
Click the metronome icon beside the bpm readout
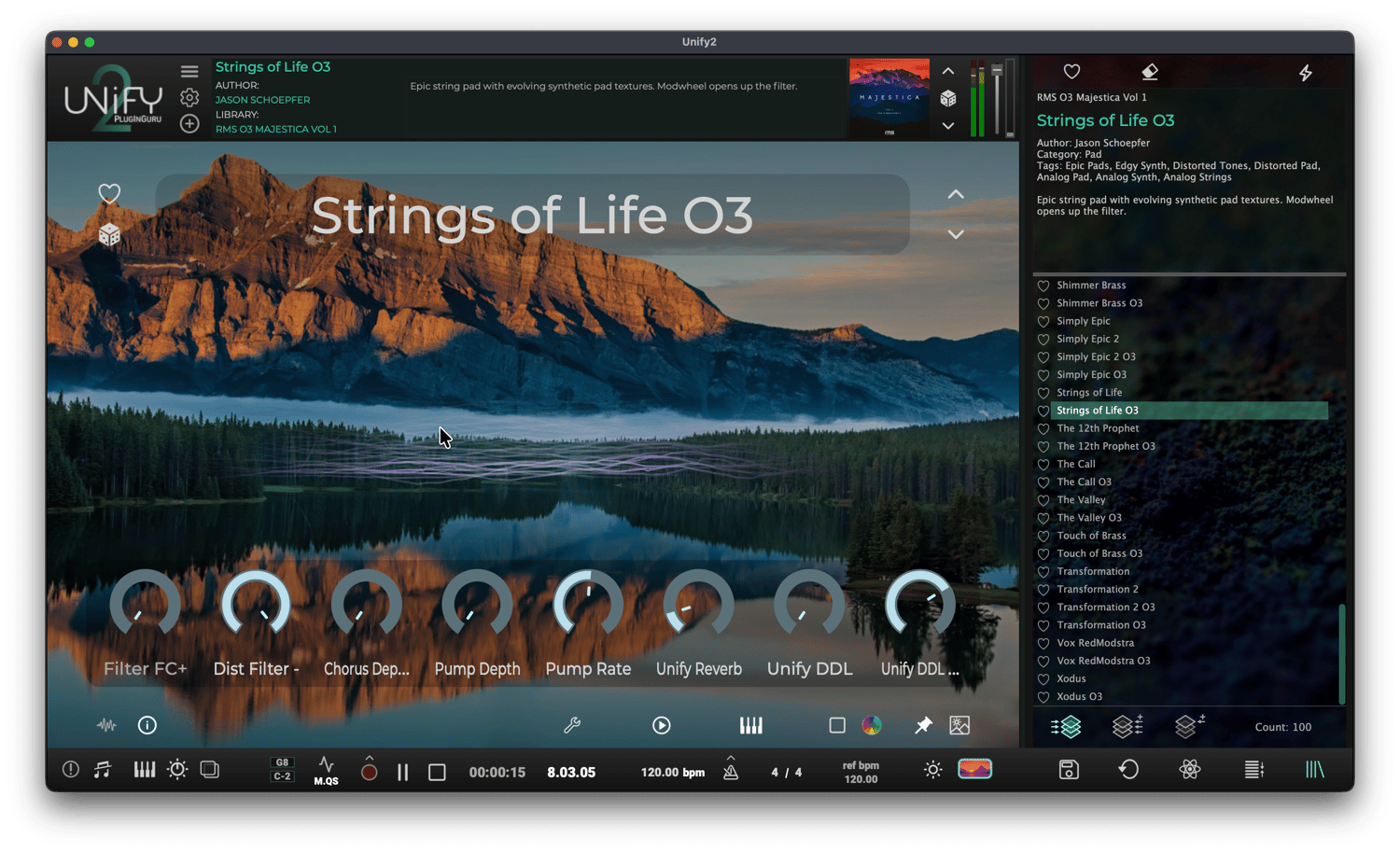pyautogui.click(x=731, y=772)
